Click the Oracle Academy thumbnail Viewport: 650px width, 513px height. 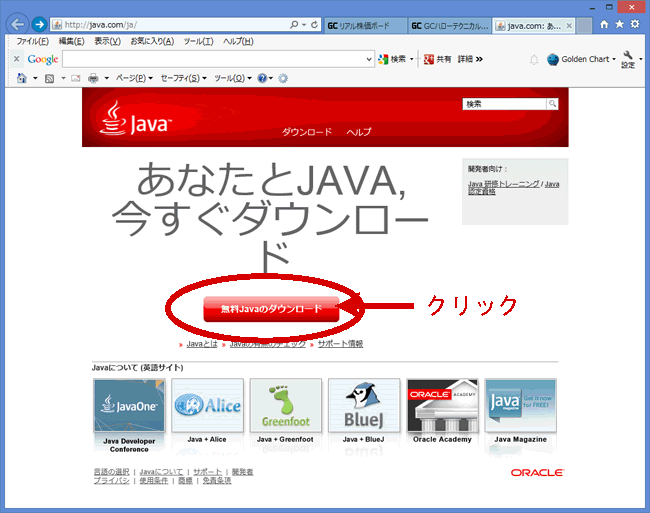(x=442, y=405)
